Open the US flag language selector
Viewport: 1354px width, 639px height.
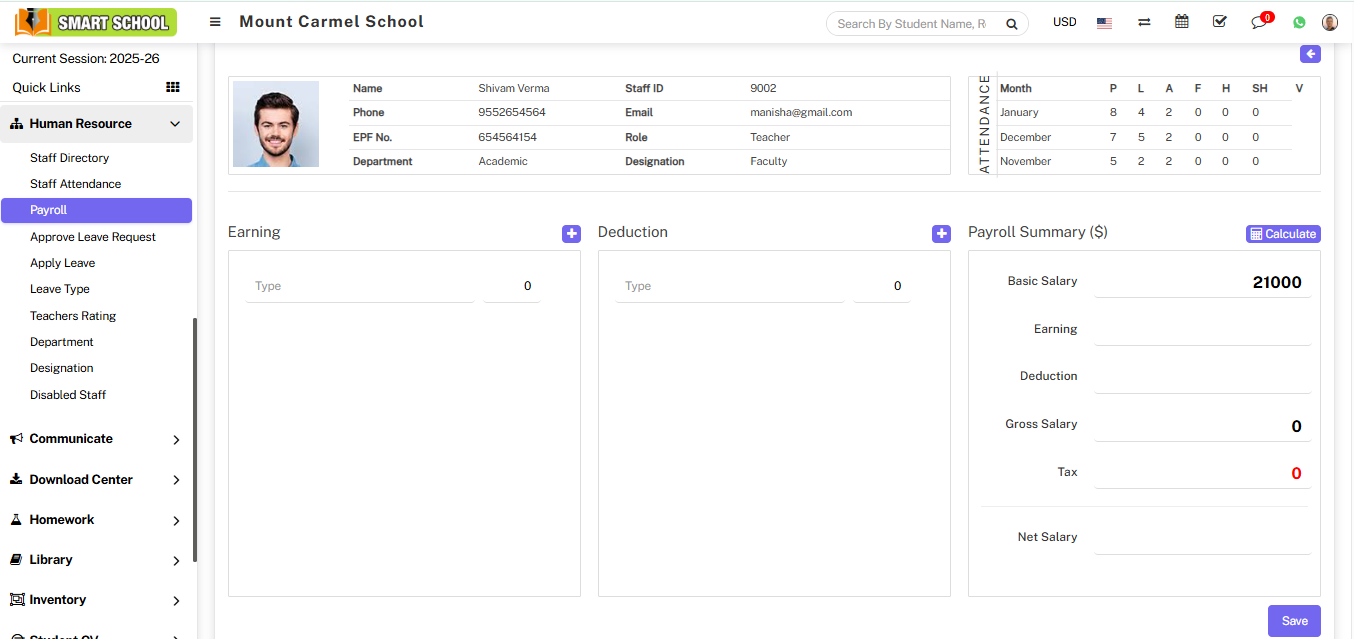(x=1104, y=23)
